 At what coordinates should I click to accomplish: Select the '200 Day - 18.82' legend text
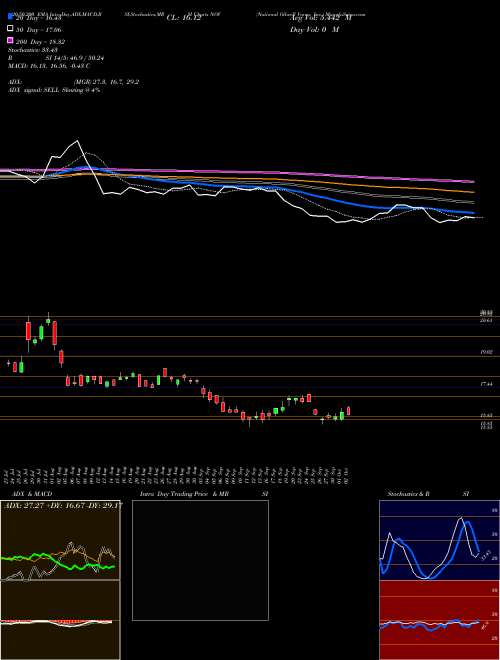tap(40, 42)
